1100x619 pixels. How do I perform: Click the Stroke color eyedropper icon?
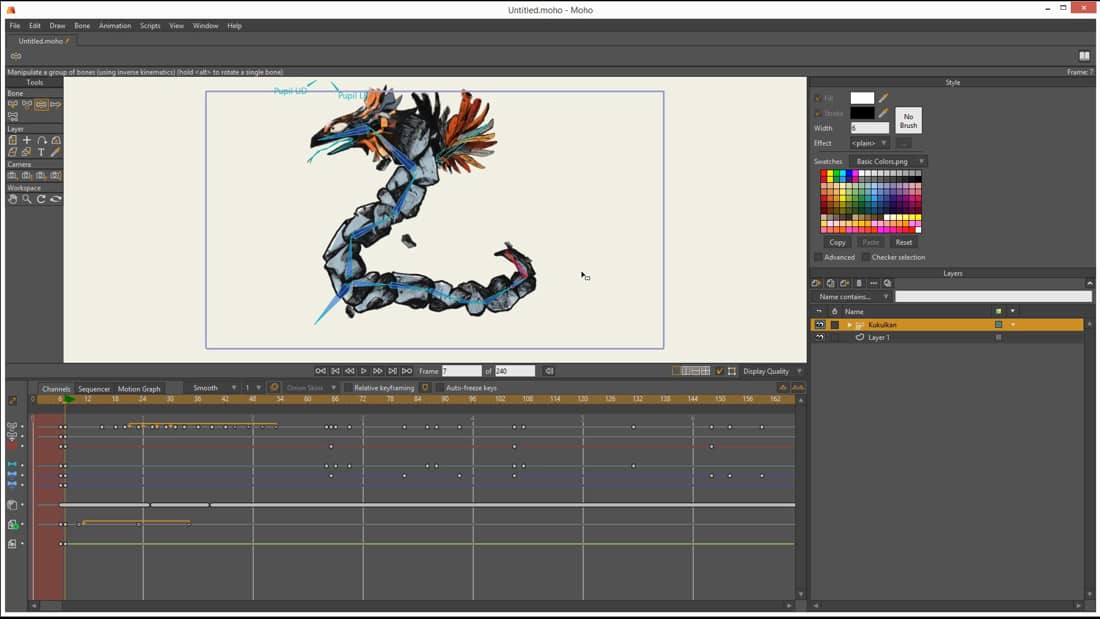pos(883,113)
